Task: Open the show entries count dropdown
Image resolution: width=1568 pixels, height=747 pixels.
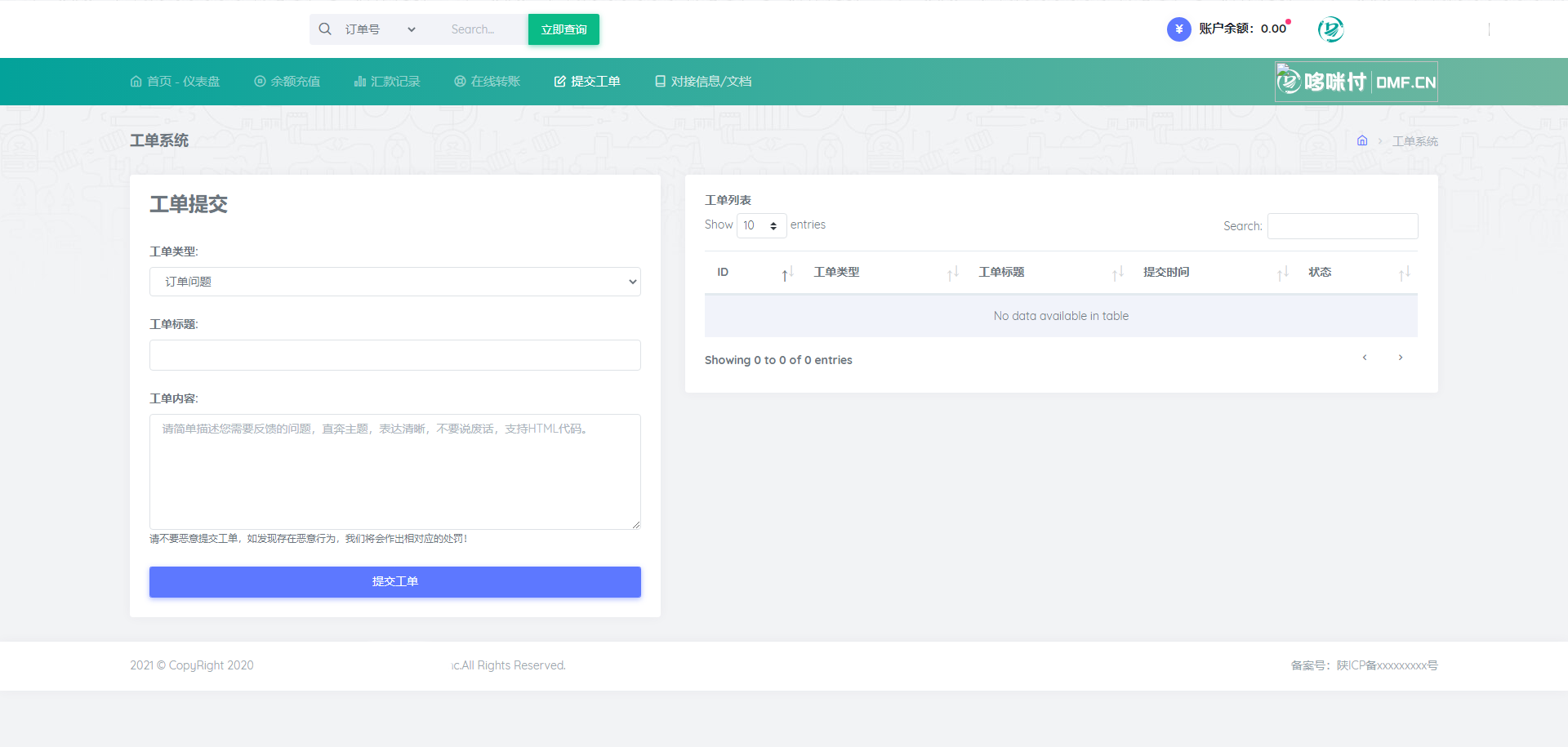Action: [x=761, y=225]
